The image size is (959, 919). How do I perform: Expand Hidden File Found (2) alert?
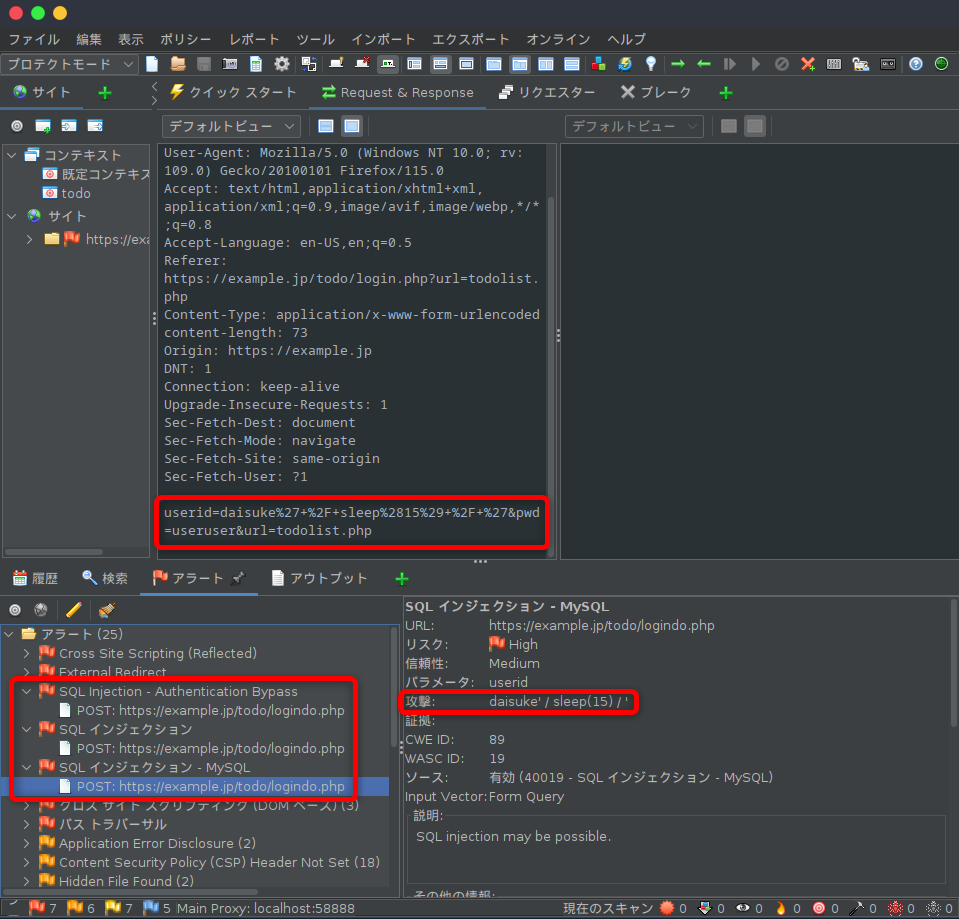click(26, 881)
